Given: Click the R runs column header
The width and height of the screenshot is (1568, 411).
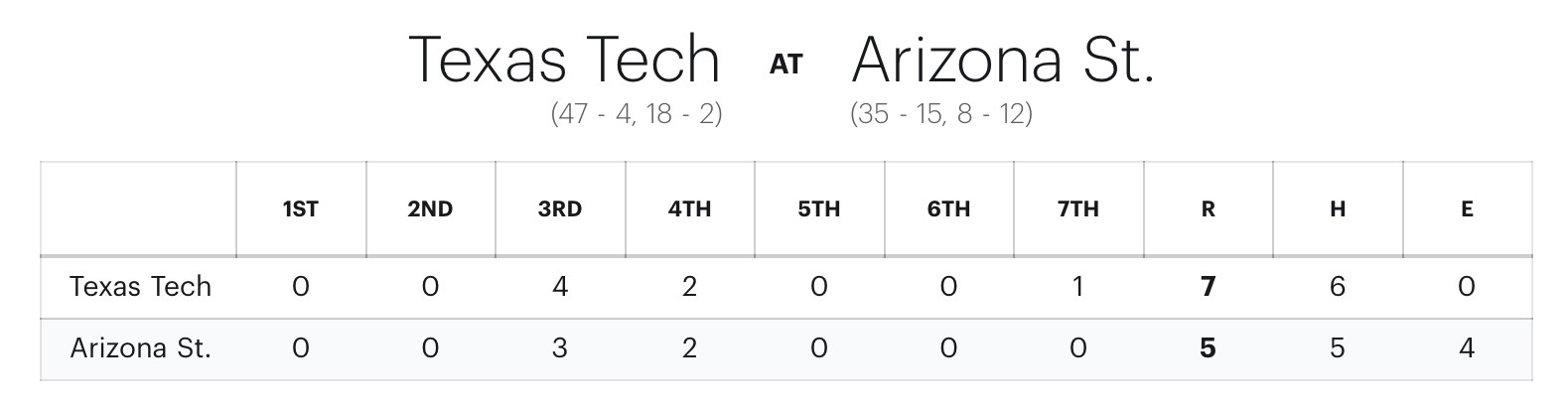Looking at the screenshot, I should 1208,209.
